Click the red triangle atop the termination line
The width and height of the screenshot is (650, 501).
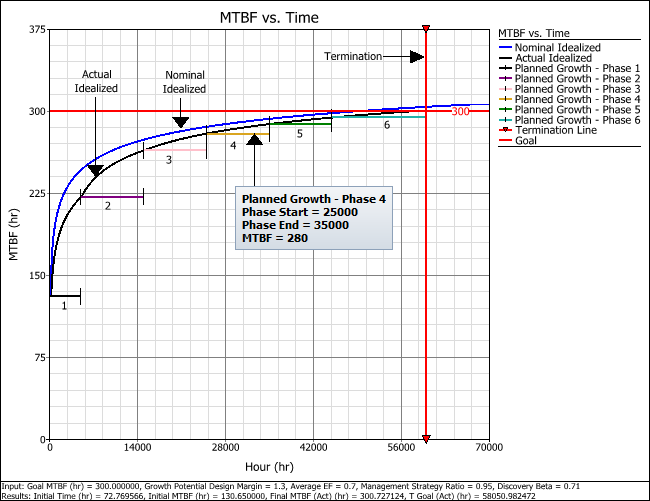(427, 29)
